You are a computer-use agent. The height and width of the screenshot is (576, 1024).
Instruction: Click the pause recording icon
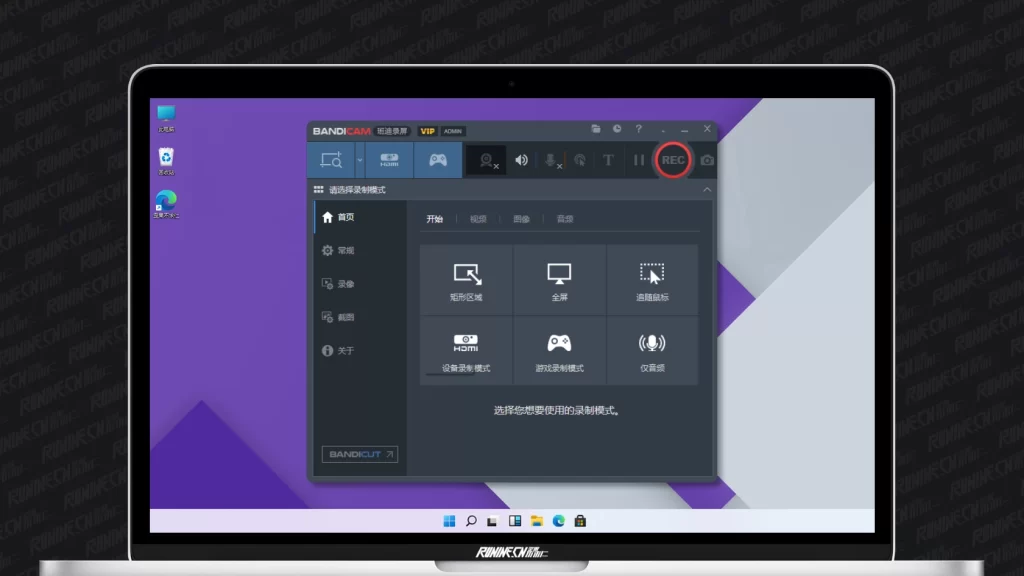638,160
